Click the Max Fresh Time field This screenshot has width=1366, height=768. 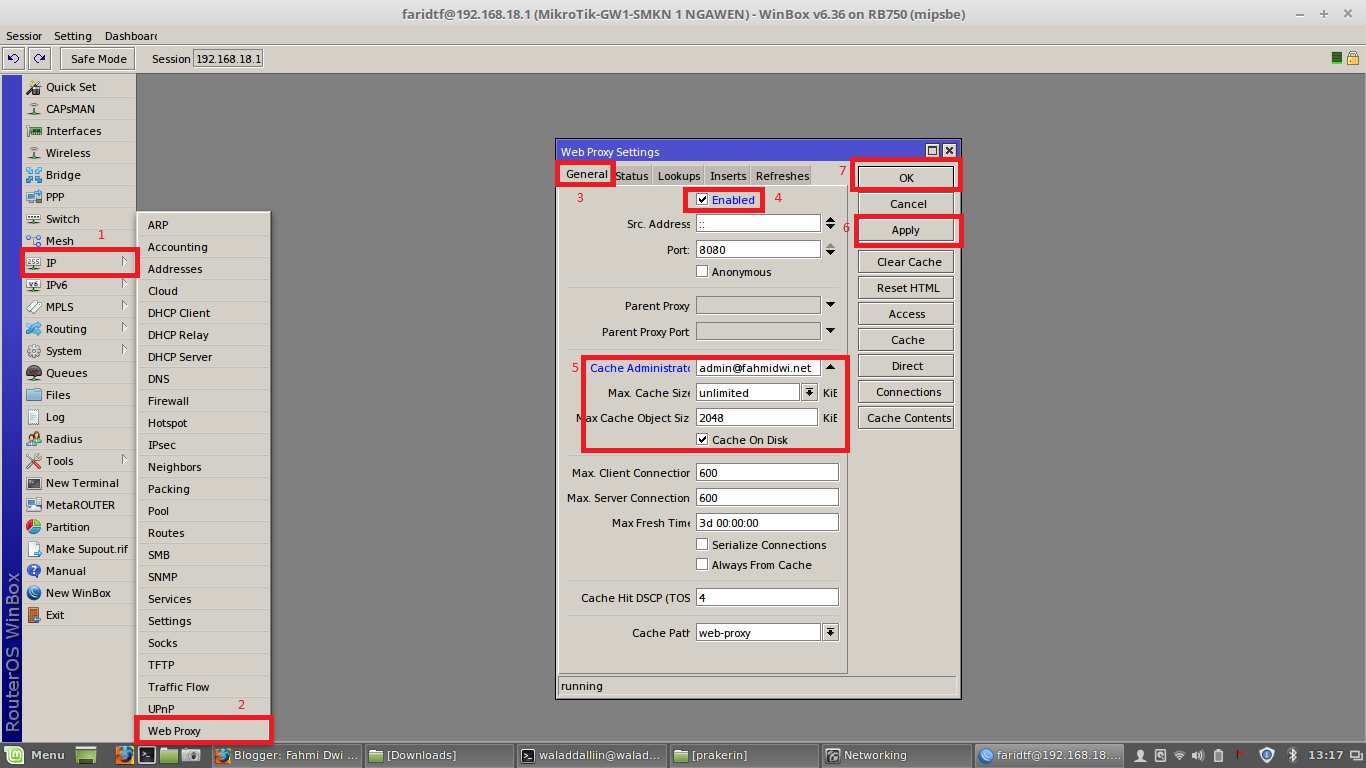pyautogui.click(x=767, y=523)
